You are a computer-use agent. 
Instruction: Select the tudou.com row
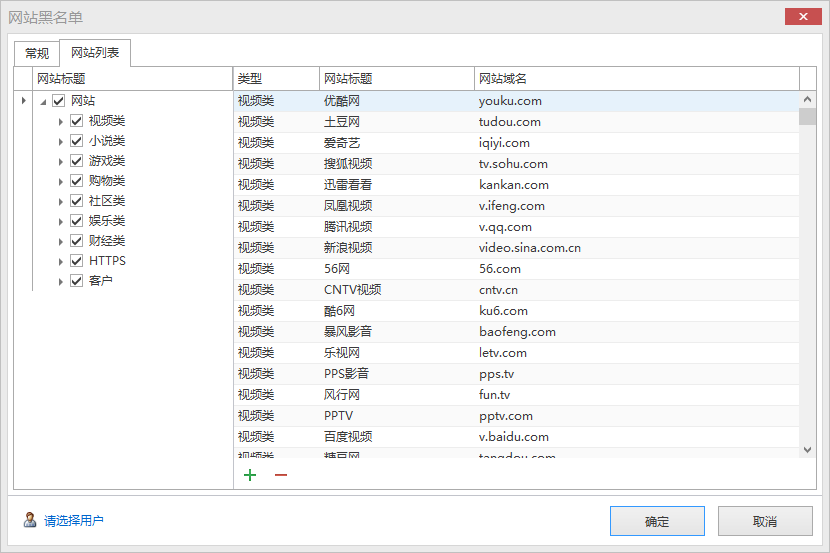pyautogui.click(x=516, y=122)
